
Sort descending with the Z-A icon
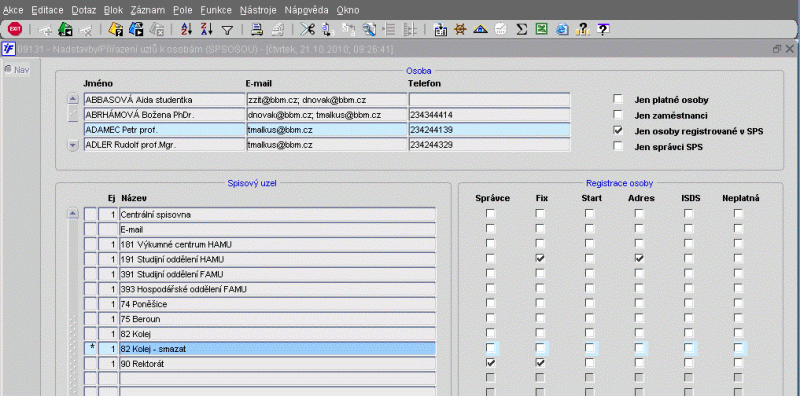point(207,30)
